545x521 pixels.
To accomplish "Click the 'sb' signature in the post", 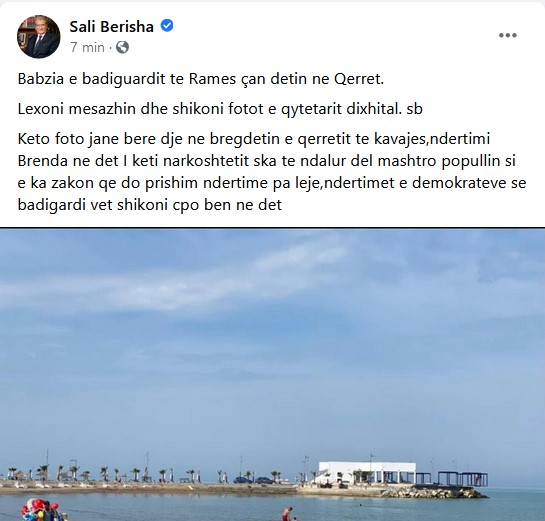I will (x=414, y=109).
